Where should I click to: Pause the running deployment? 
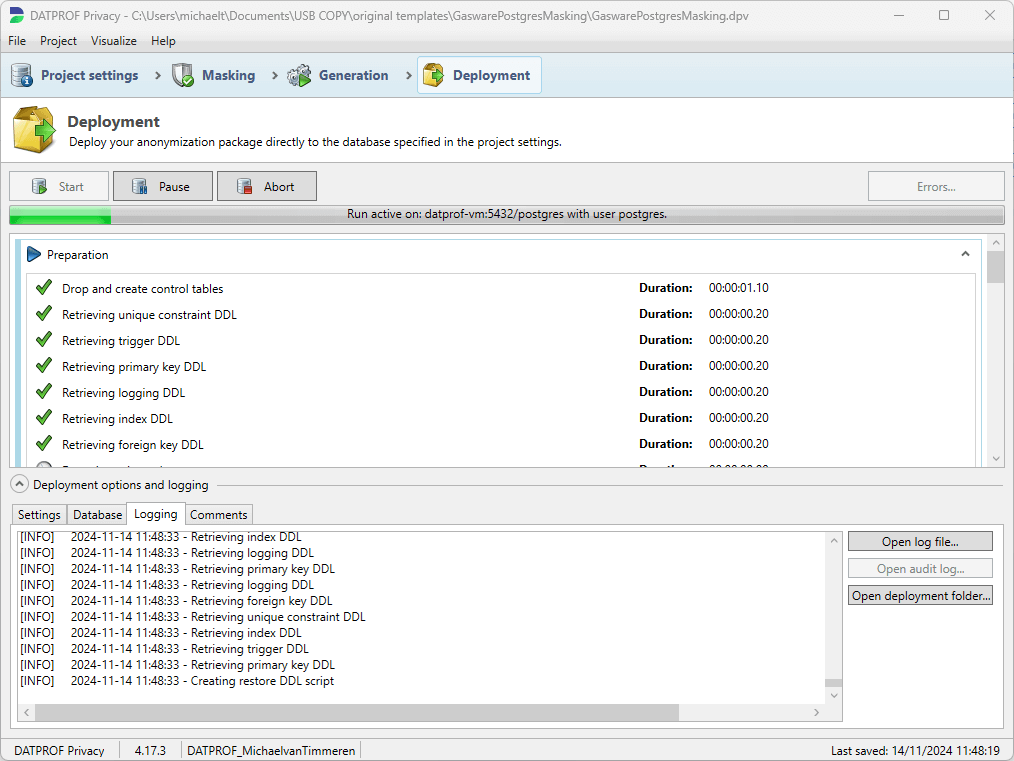(x=163, y=186)
